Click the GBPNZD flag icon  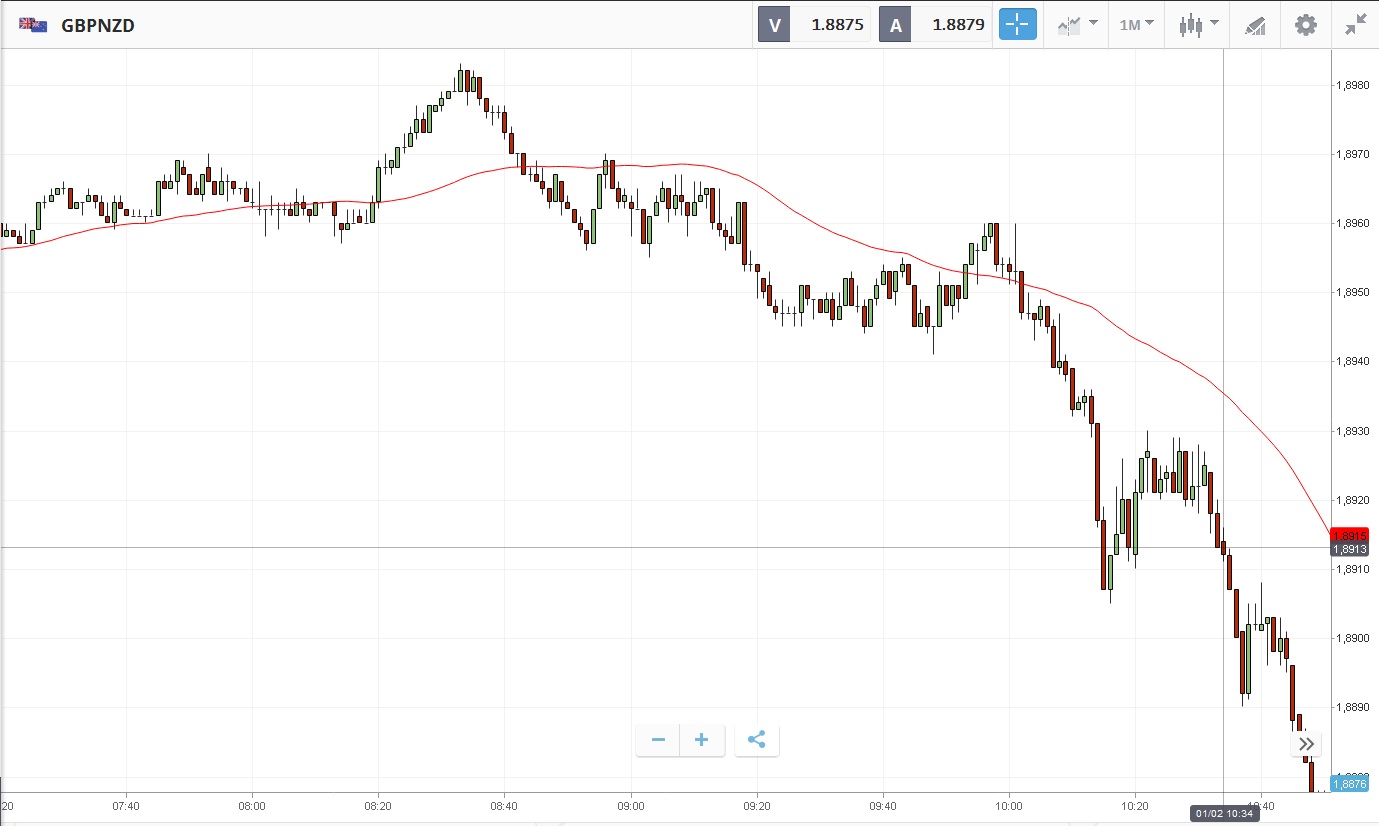(x=33, y=25)
